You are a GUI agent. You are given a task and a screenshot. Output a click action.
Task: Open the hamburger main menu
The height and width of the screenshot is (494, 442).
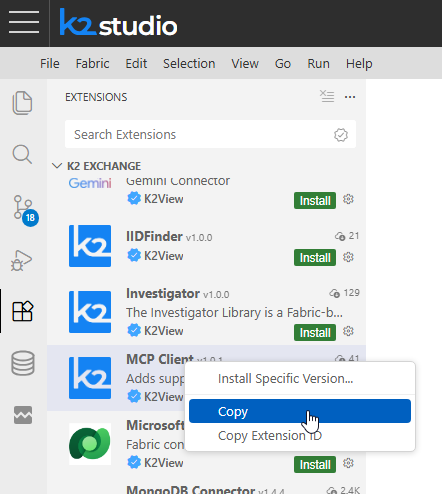[24, 22]
